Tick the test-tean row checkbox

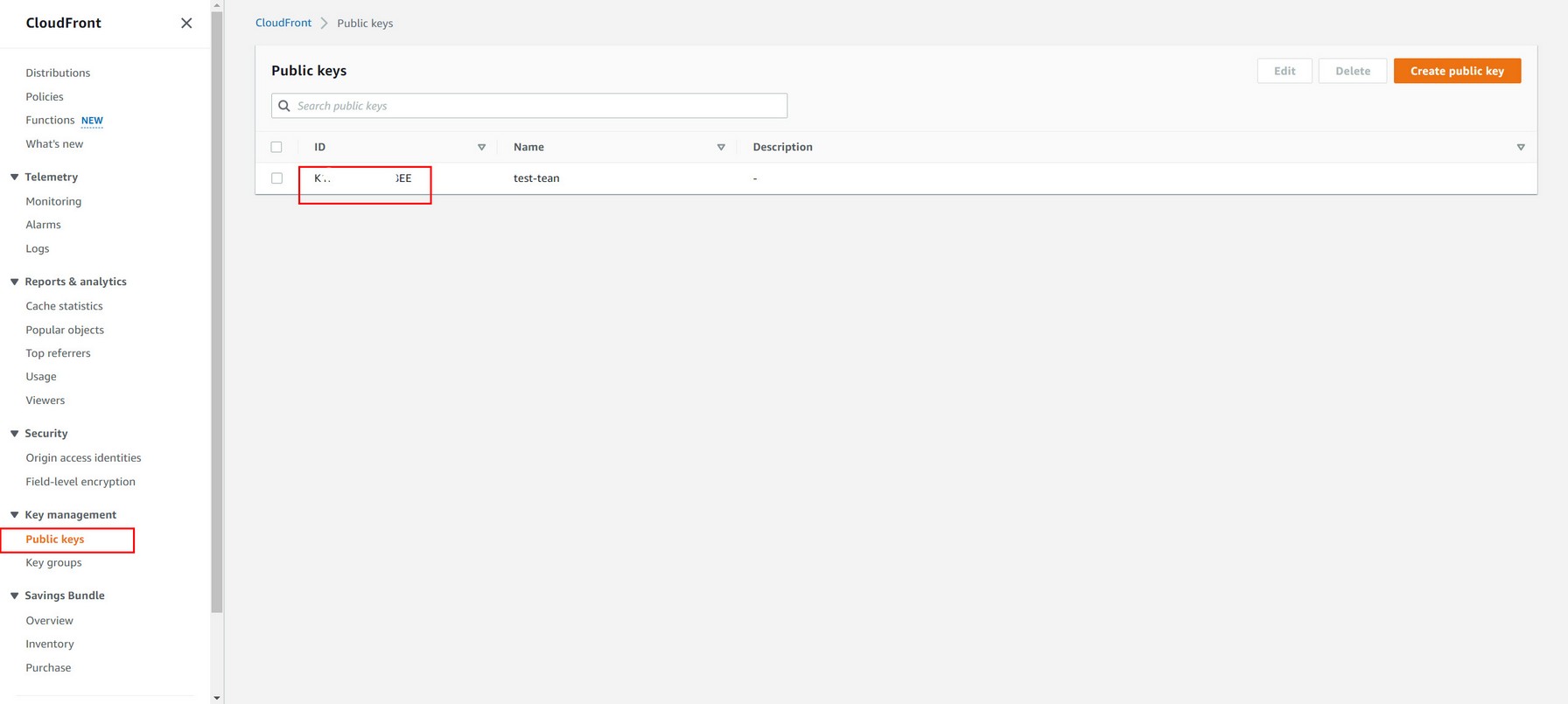(276, 178)
